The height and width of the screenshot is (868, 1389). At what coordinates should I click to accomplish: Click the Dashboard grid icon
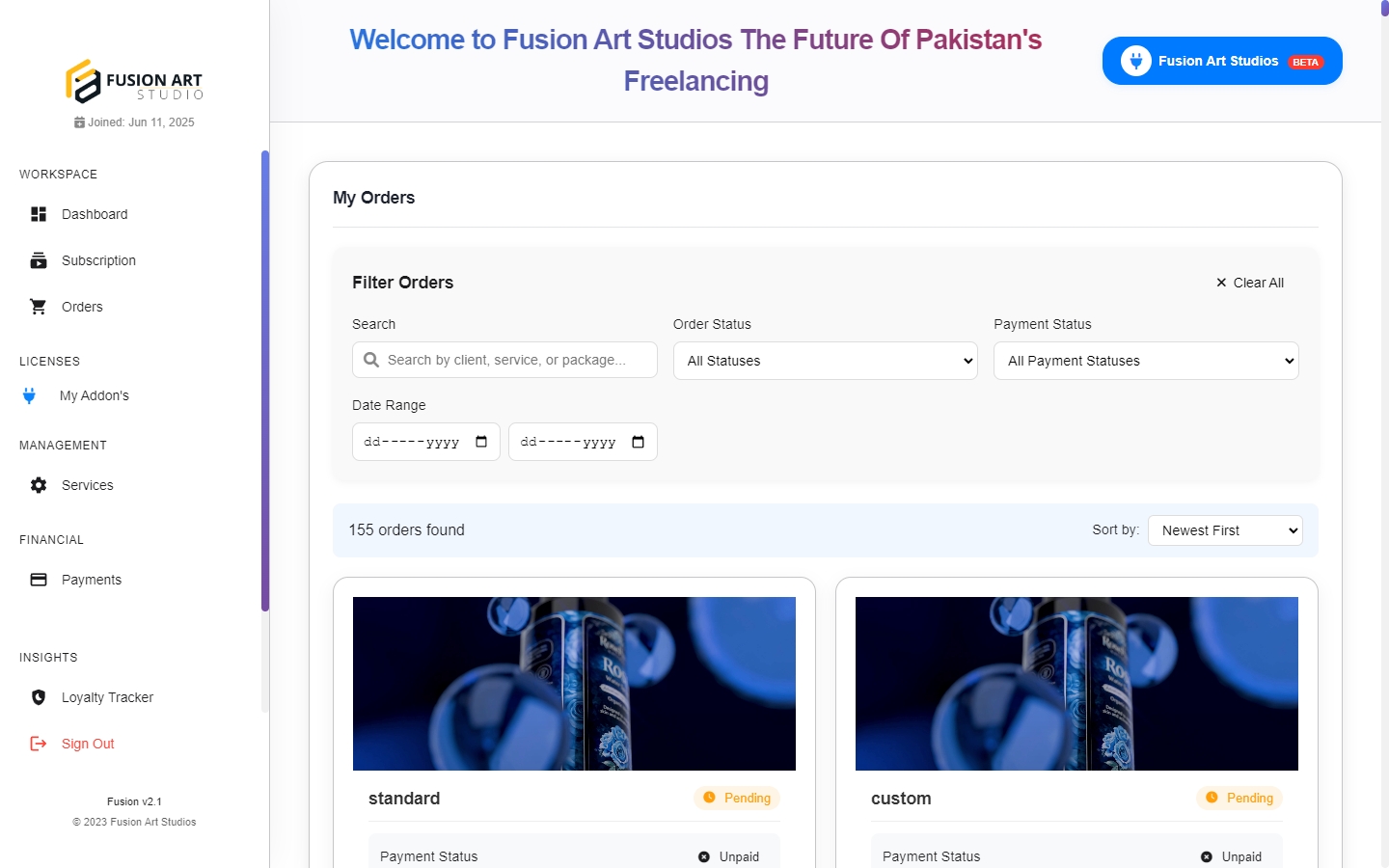tap(39, 214)
